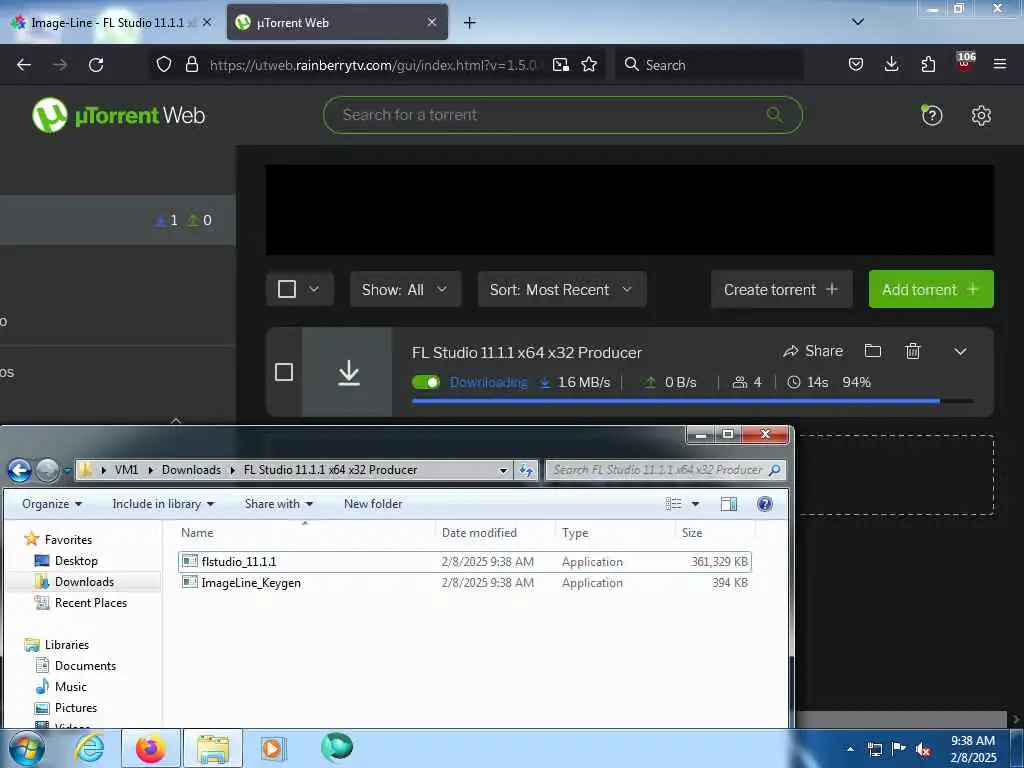
Task: Open Firefox extensions puzzle icon
Action: pyautogui.click(x=928, y=64)
